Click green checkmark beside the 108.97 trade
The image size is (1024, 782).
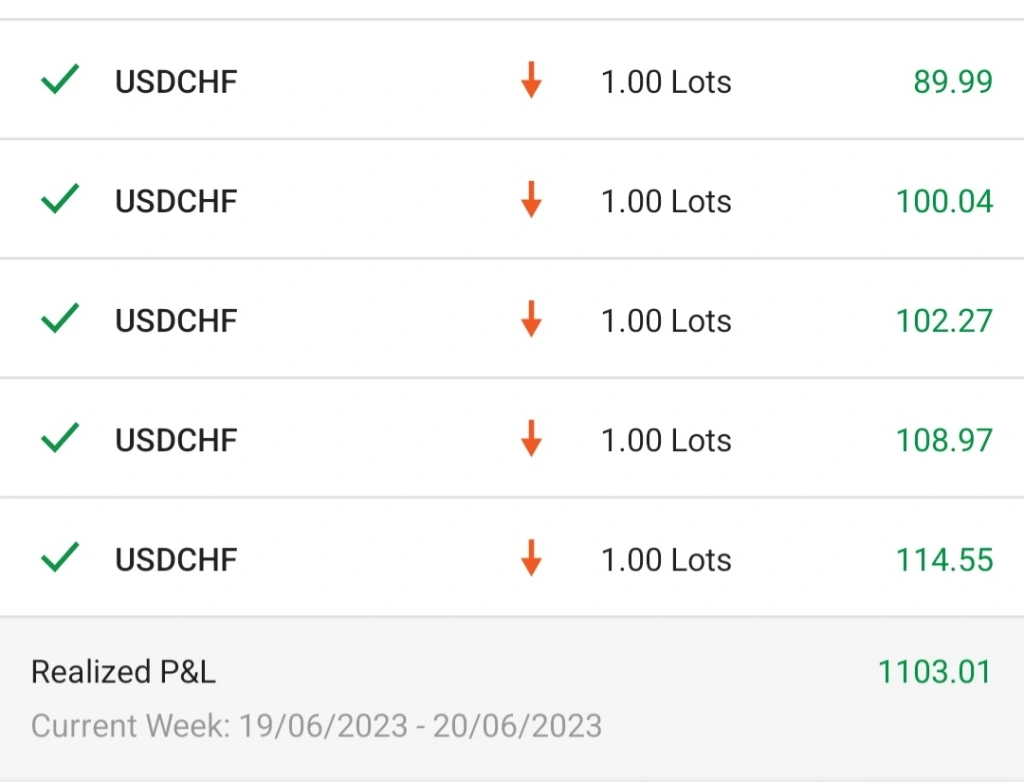60,438
